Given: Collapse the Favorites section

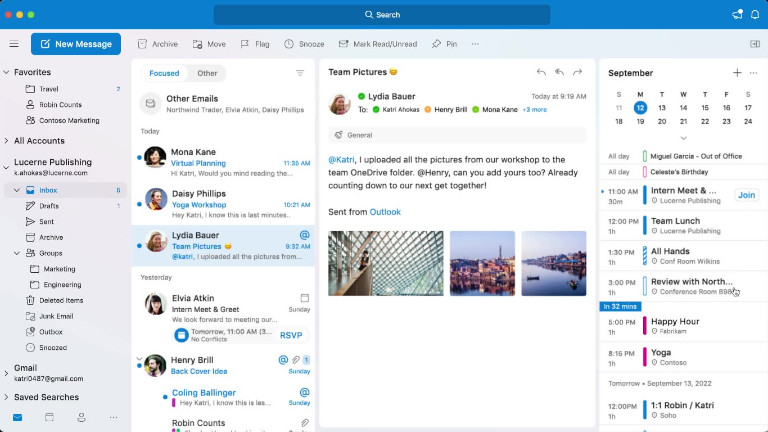Looking at the screenshot, I should click(6, 72).
